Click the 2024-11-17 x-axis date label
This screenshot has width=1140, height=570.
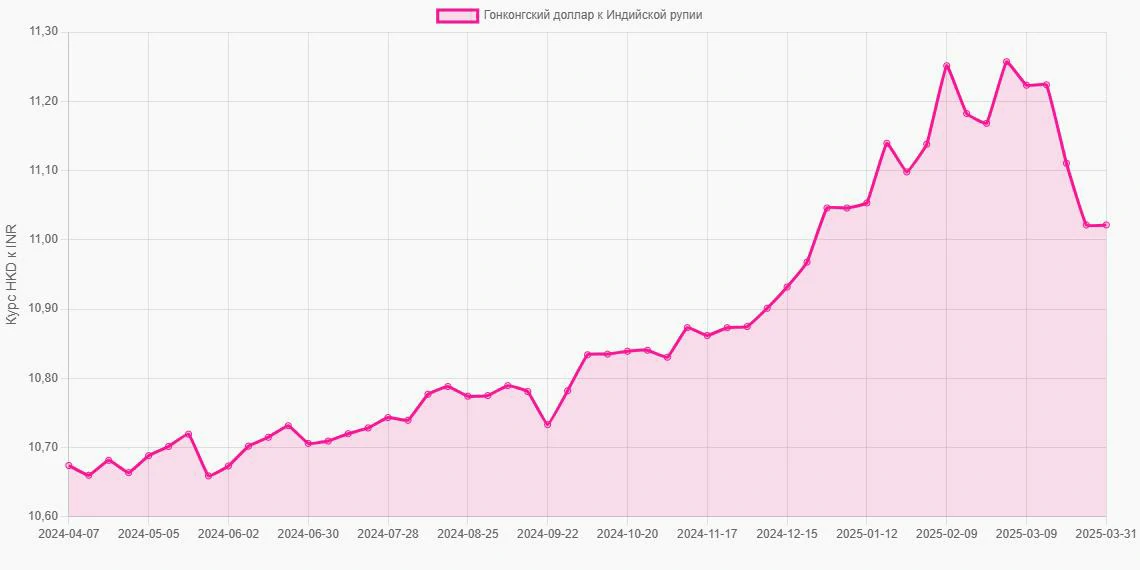[x=707, y=534]
